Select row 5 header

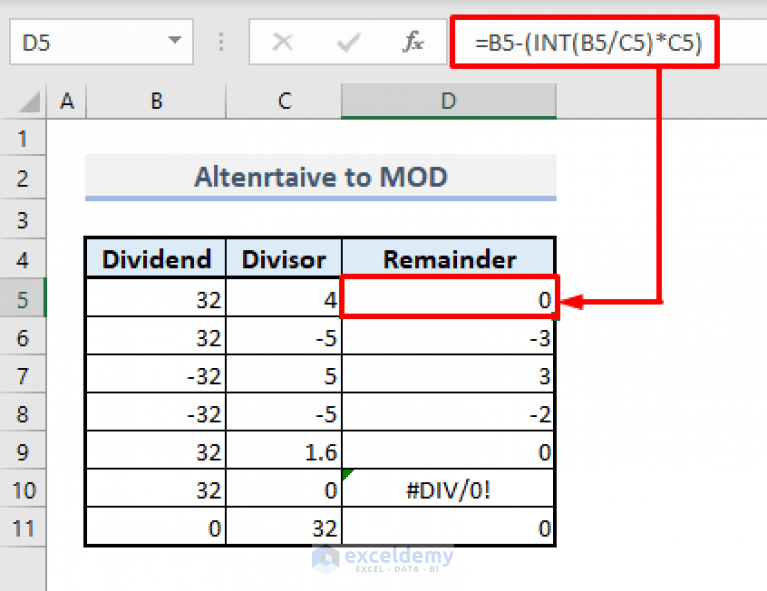pyautogui.click(x=23, y=298)
